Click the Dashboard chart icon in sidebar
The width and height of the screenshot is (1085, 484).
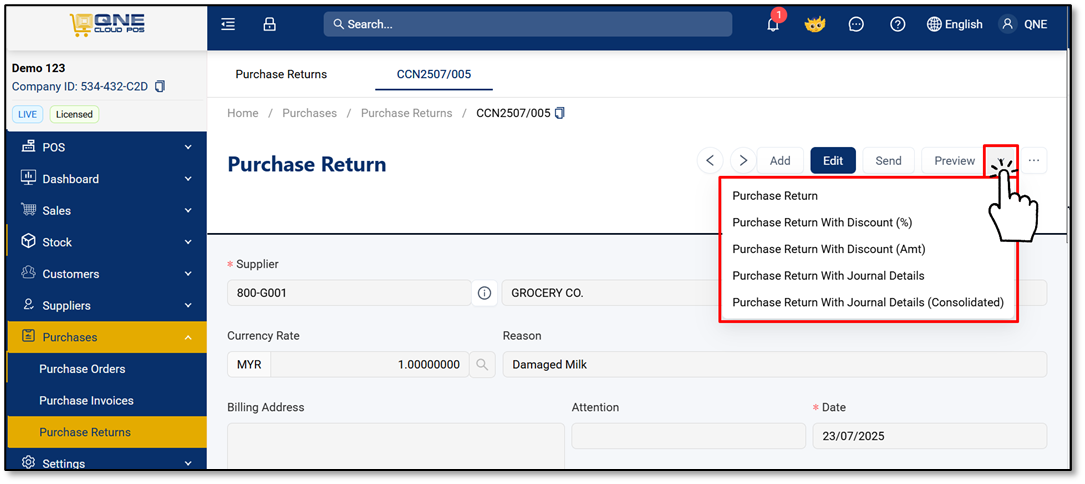click(x=28, y=178)
